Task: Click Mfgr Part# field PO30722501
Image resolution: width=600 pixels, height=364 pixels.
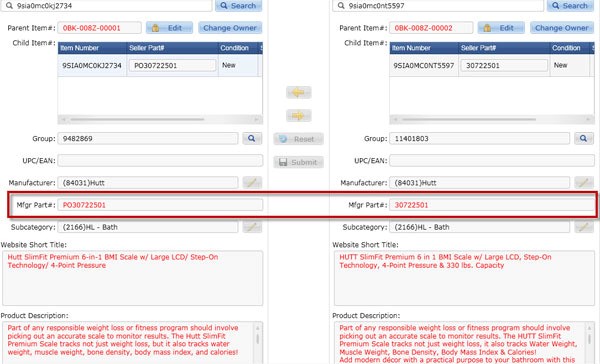Action: tap(160, 205)
